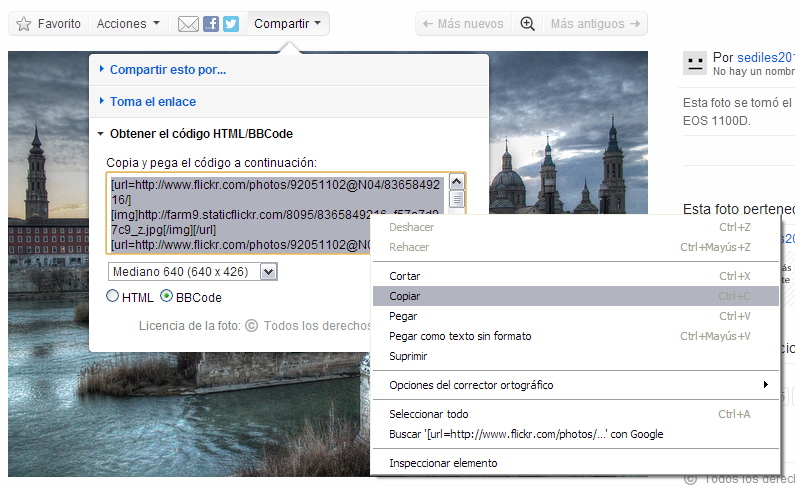Click the user avatar face icon
Viewport: 795px width, 487px height.
694,64
